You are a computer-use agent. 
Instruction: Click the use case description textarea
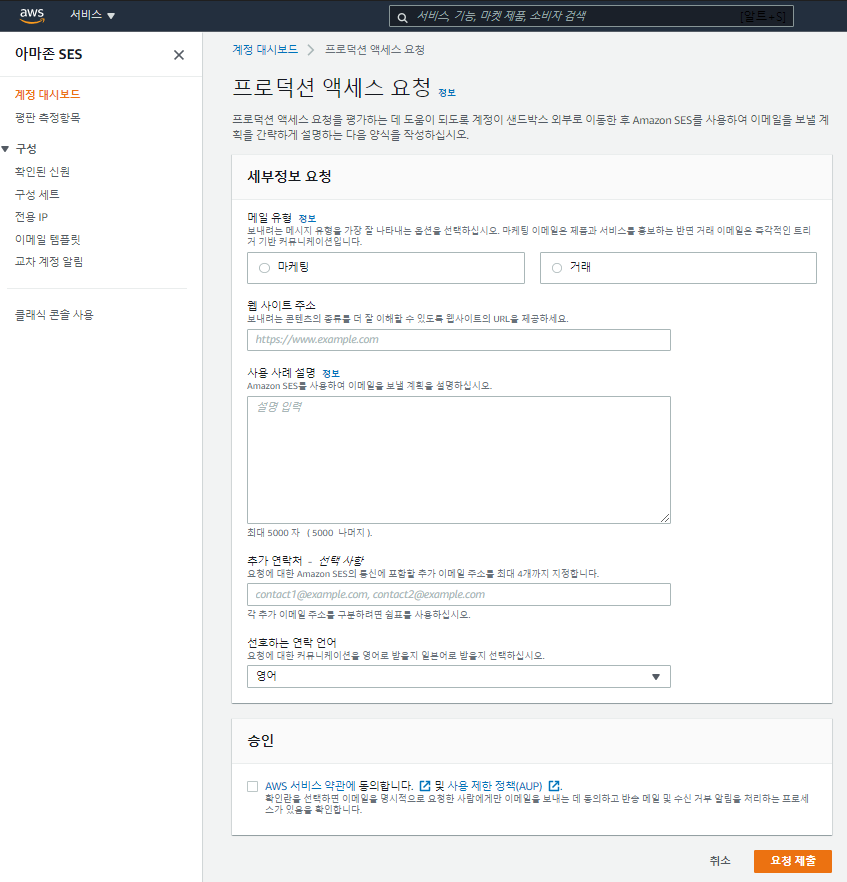pyautogui.click(x=459, y=460)
